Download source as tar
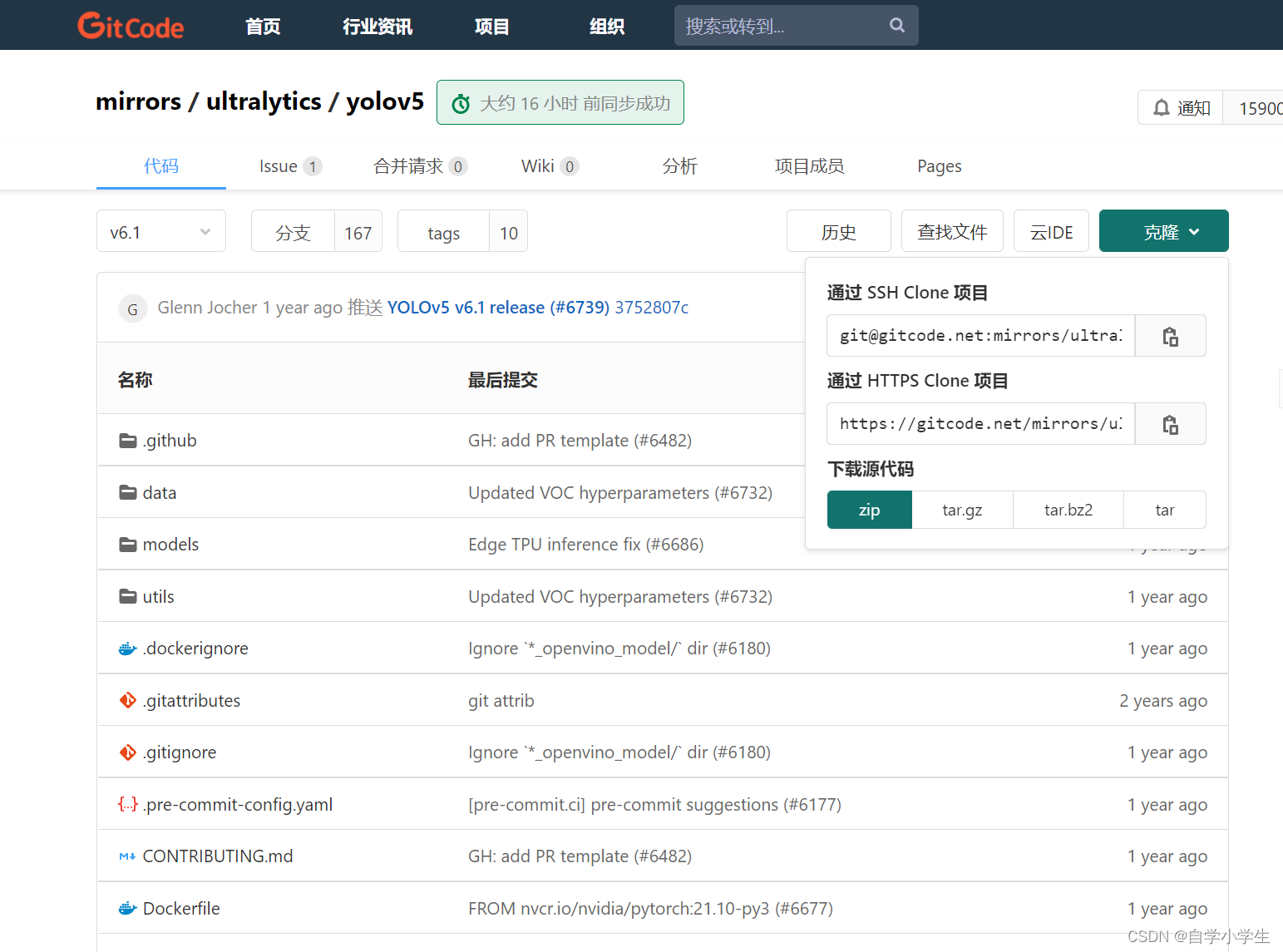 [x=1165, y=510]
